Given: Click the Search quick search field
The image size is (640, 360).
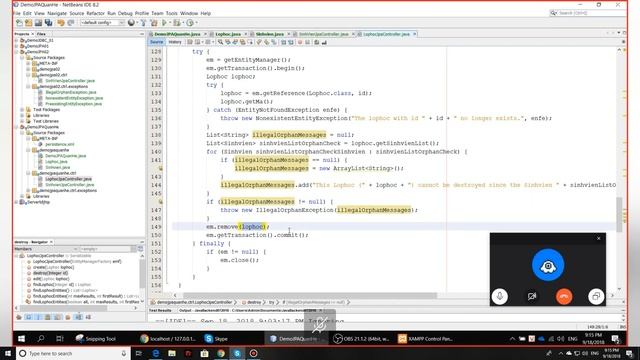Looking at the screenshot, I should (588, 13).
